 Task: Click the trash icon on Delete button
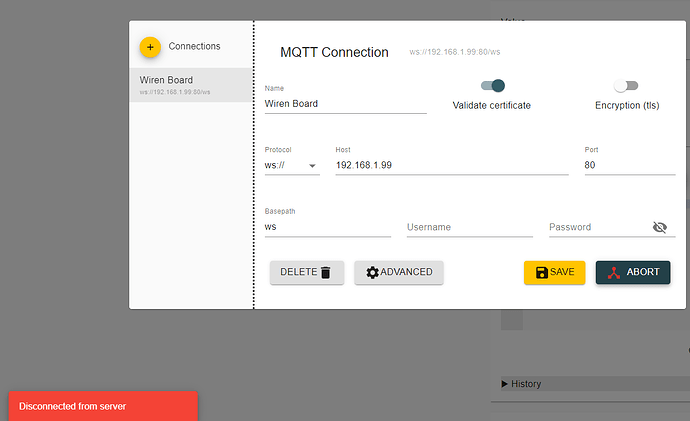[325, 272]
